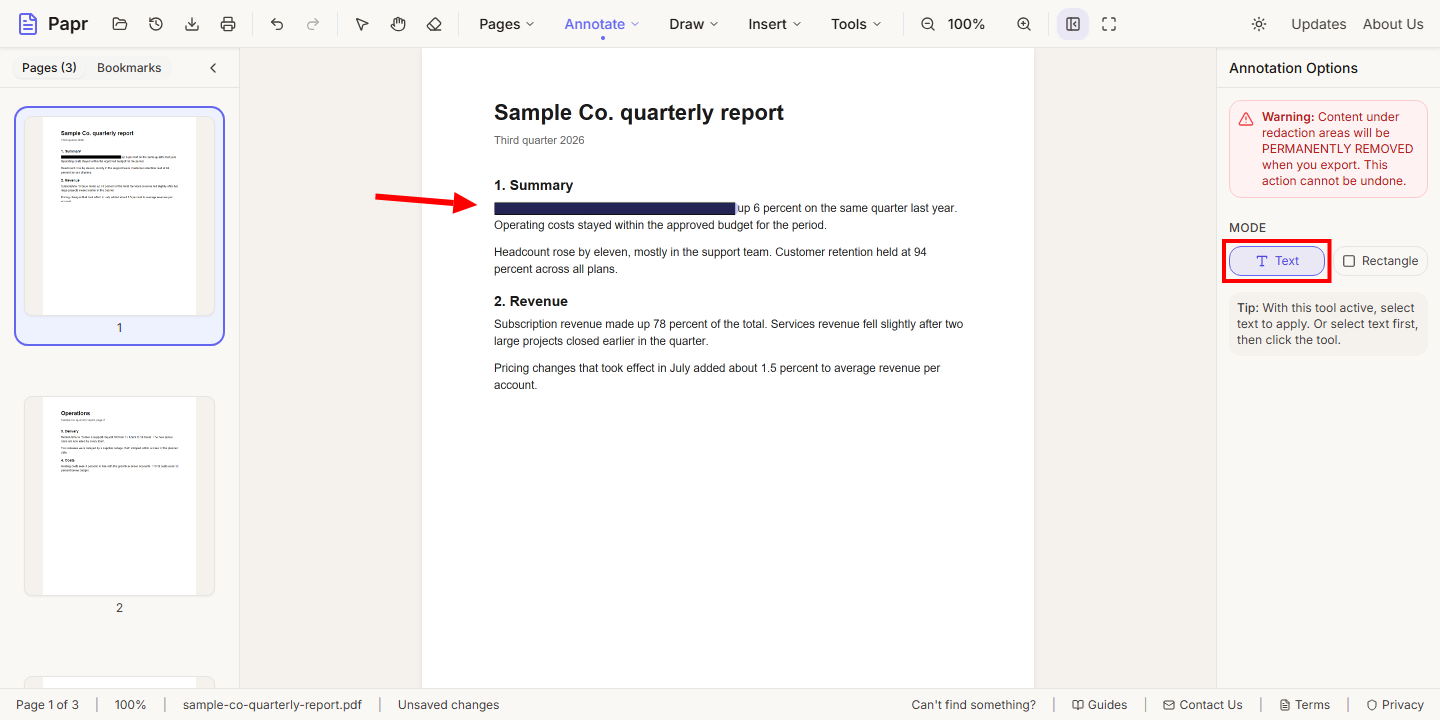Open the Updates link
The height and width of the screenshot is (720, 1440).
1318,24
